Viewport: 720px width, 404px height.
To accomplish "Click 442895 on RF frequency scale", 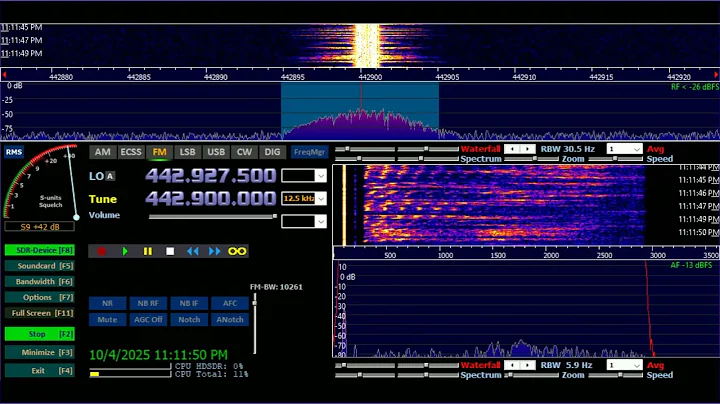I will [x=292, y=77].
